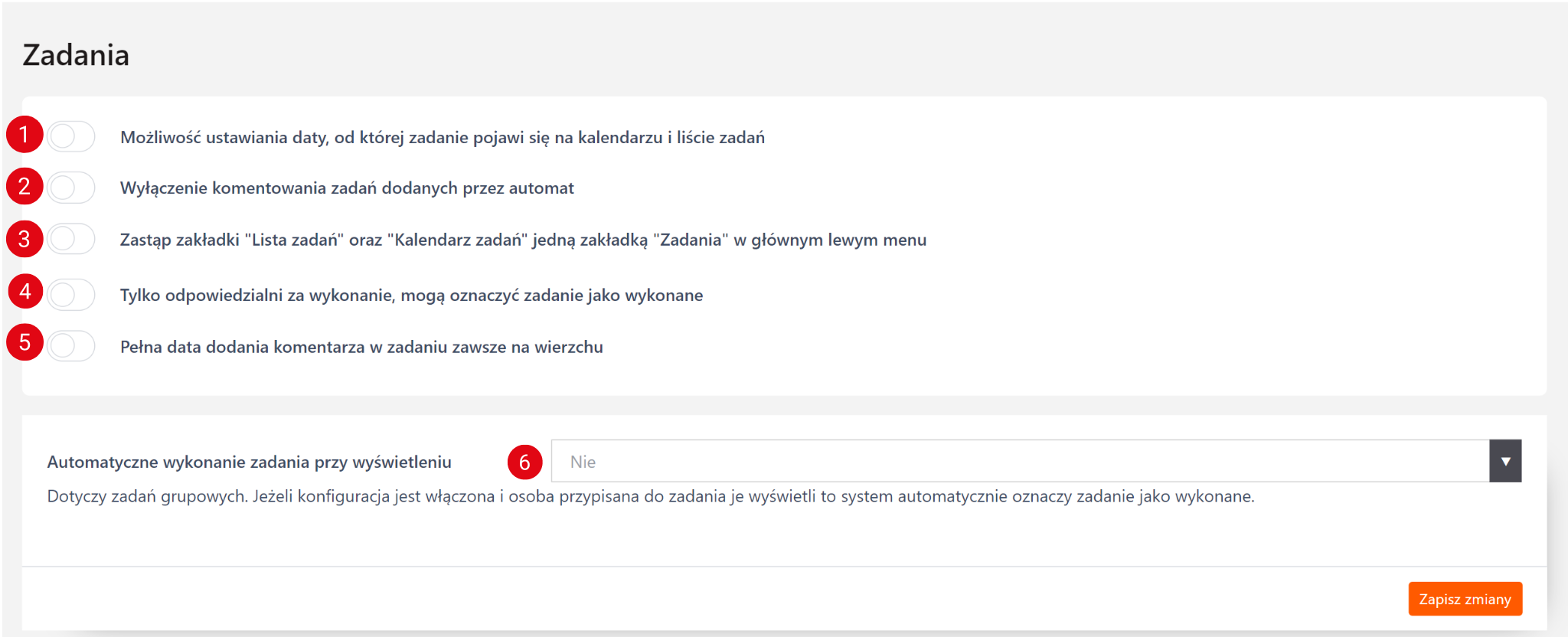Click the red number 2 badge
The height and width of the screenshot is (637, 1568).
(x=24, y=186)
